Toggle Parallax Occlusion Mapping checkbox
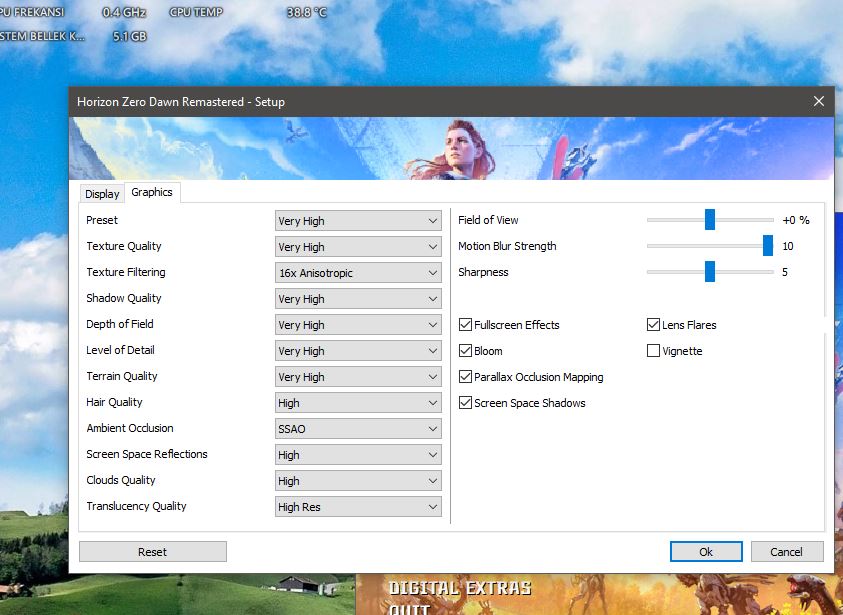843x615 pixels. (x=466, y=377)
